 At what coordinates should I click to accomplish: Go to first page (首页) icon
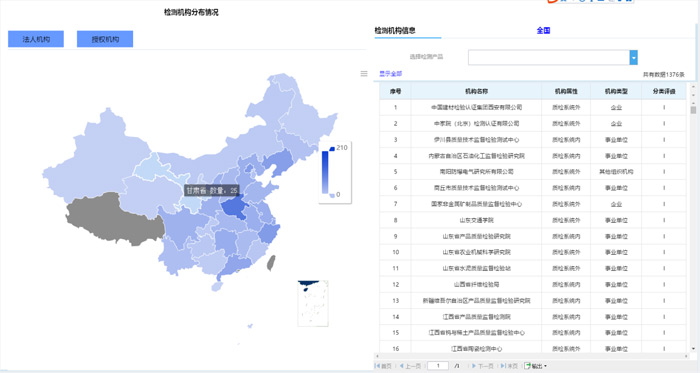[377, 366]
